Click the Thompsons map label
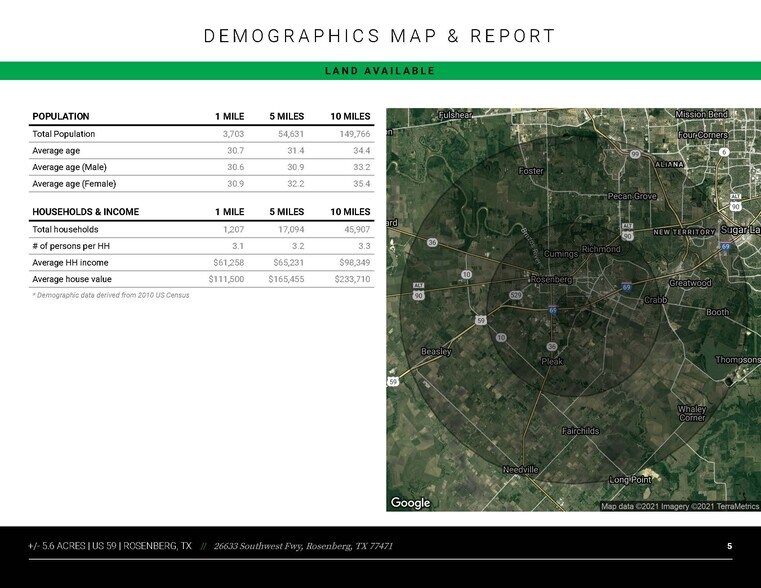 738,359
